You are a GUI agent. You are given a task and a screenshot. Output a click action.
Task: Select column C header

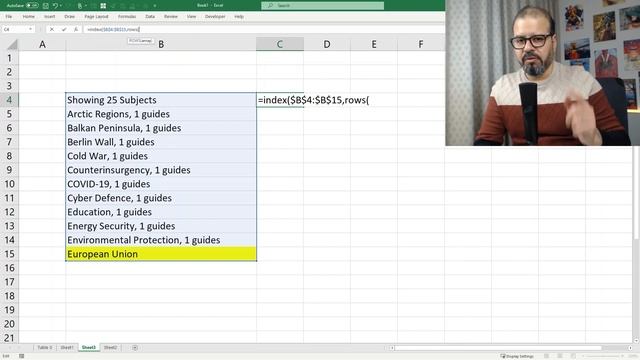coord(280,44)
